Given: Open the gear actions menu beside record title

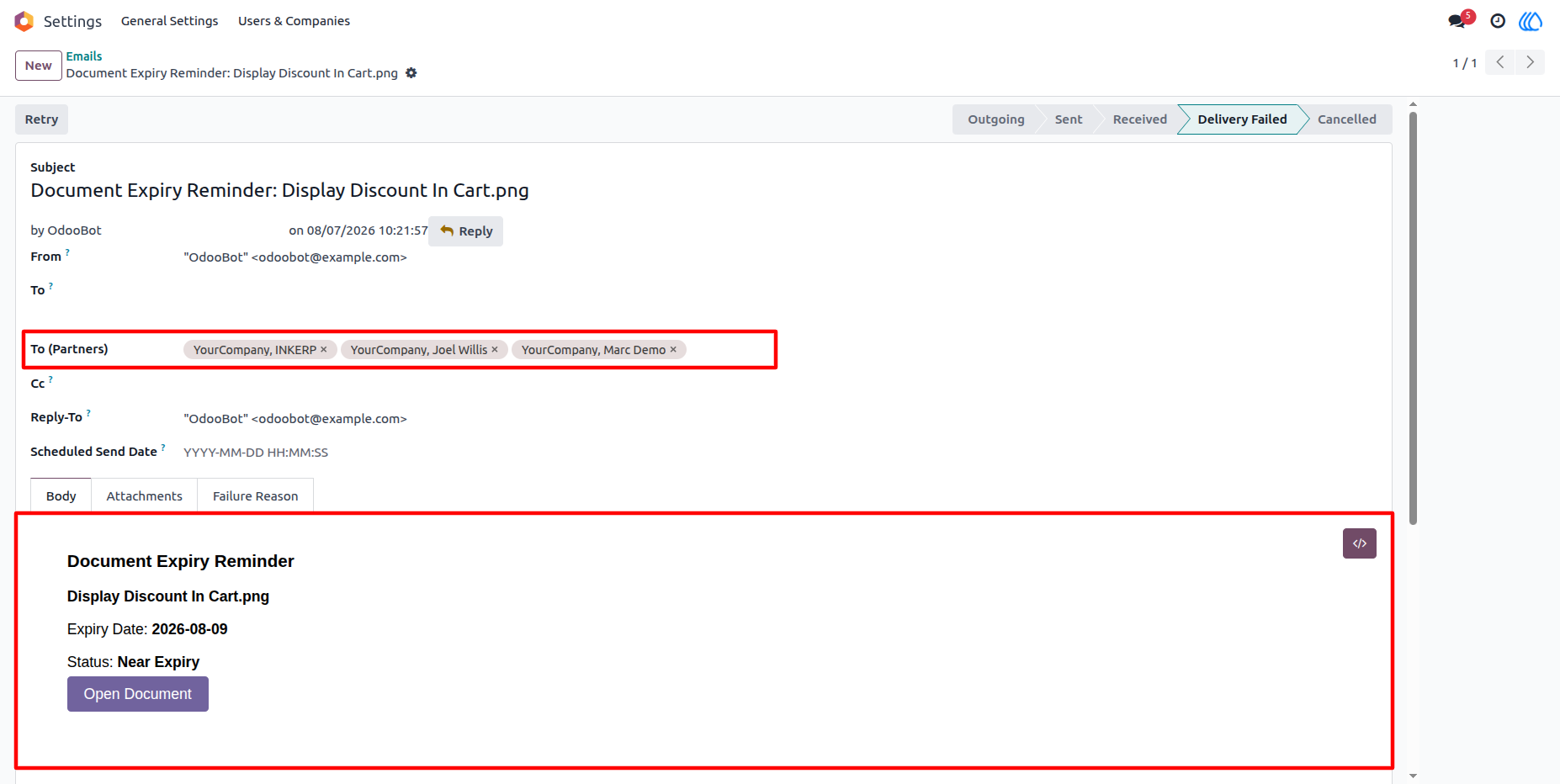Looking at the screenshot, I should coord(411,73).
